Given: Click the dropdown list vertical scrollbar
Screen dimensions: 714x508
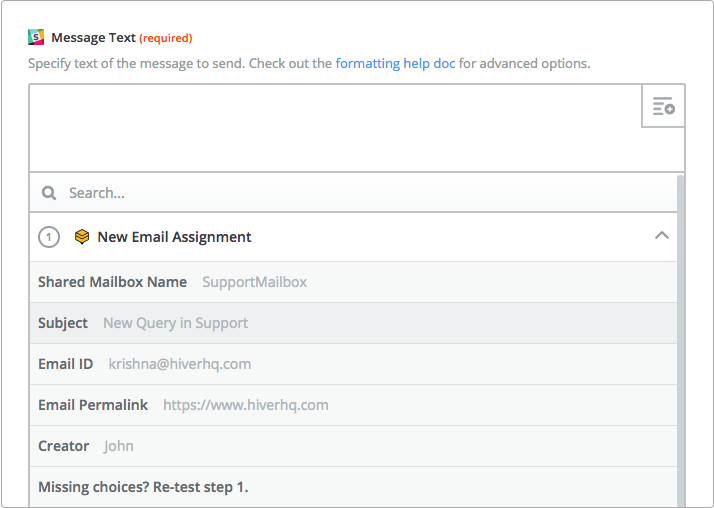Looking at the screenshot, I should point(680,340).
